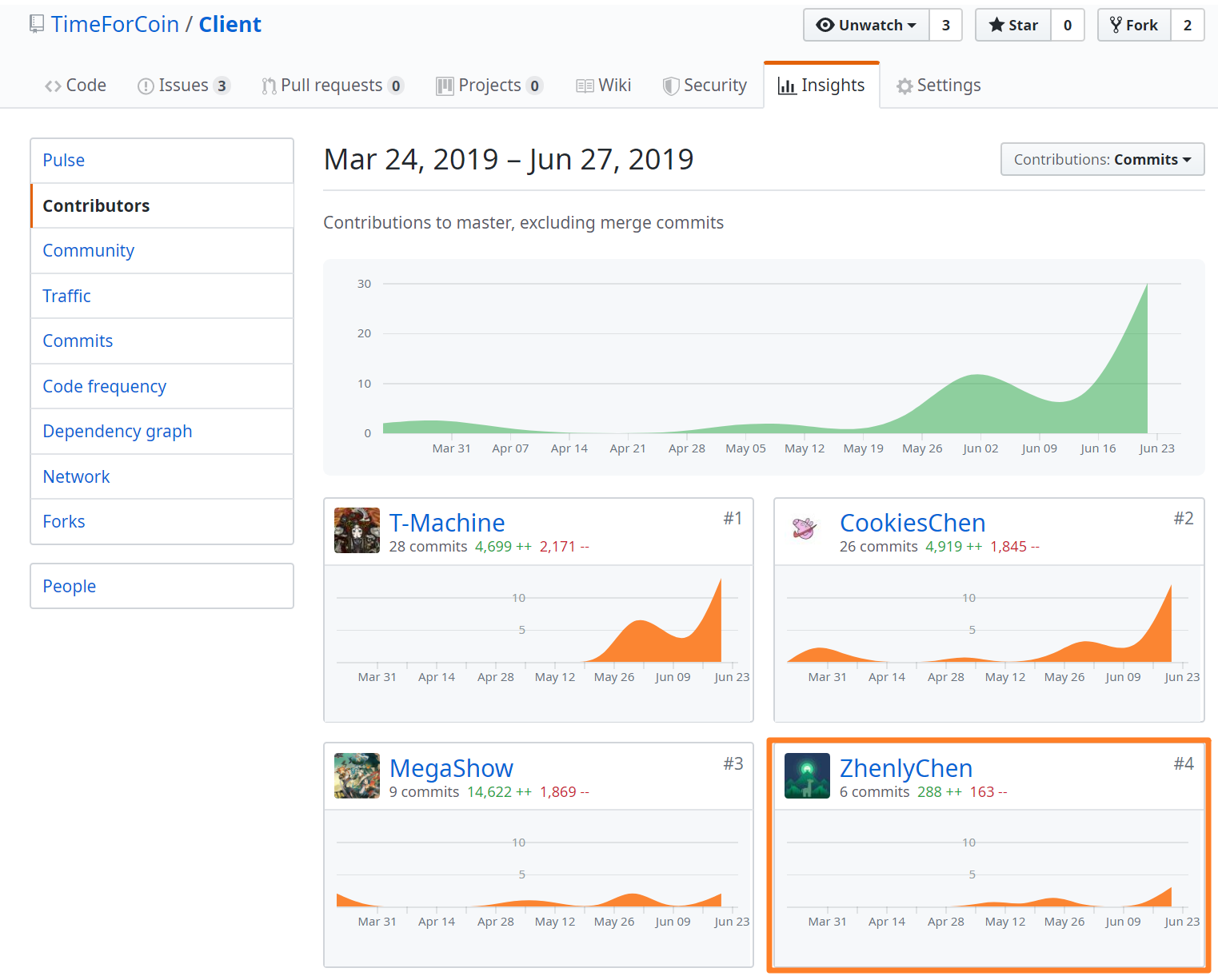Viewport: 1218px width, 980px height.
Task: Open Pulse in the sidebar
Action: pos(162,160)
